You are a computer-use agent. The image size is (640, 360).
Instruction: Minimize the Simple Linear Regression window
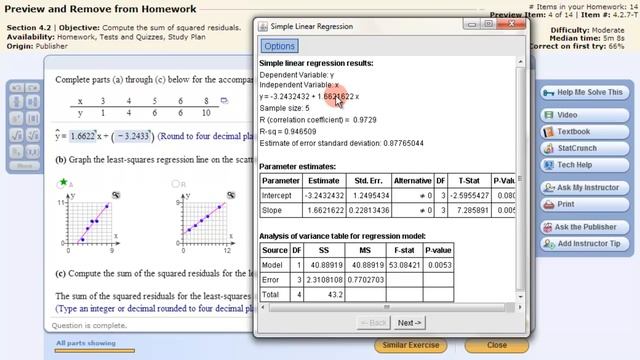pos(472,24)
